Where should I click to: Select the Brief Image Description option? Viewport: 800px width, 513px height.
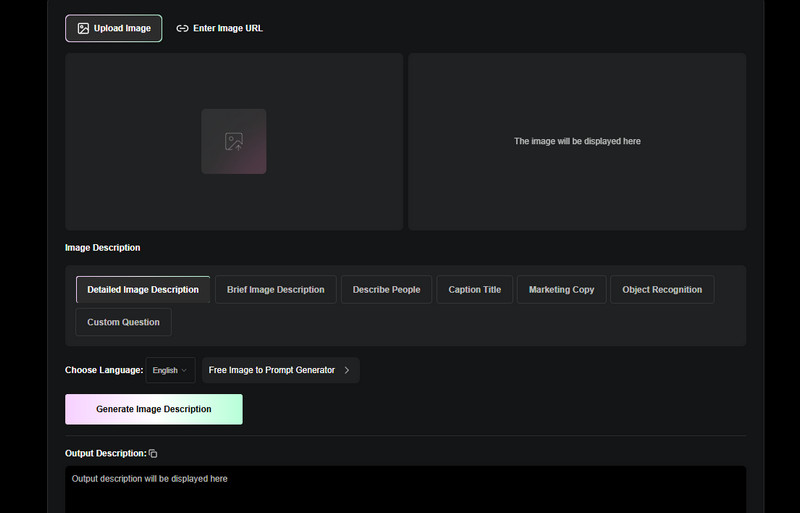click(x=275, y=290)
